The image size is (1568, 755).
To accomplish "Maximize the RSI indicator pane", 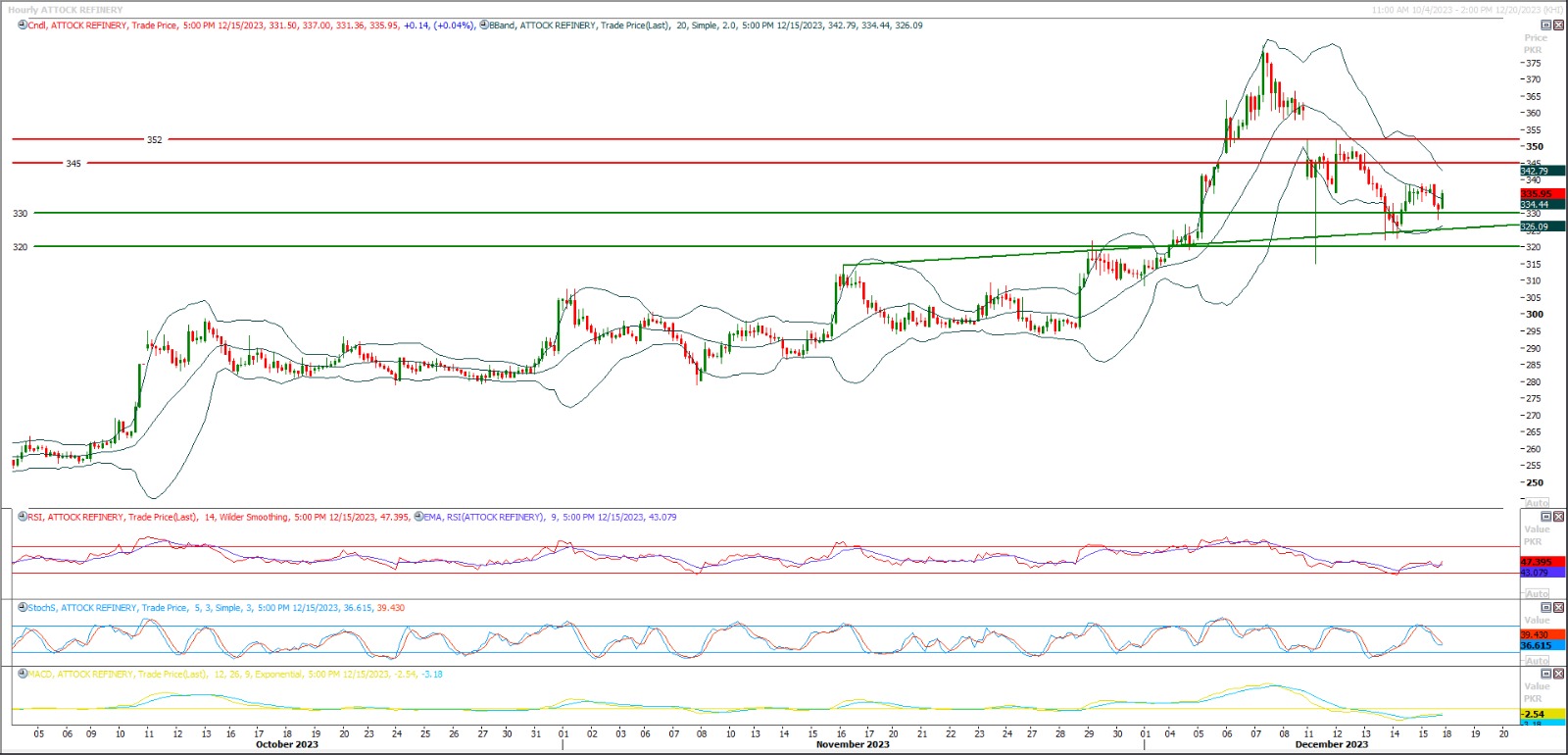I will 1546,517.
